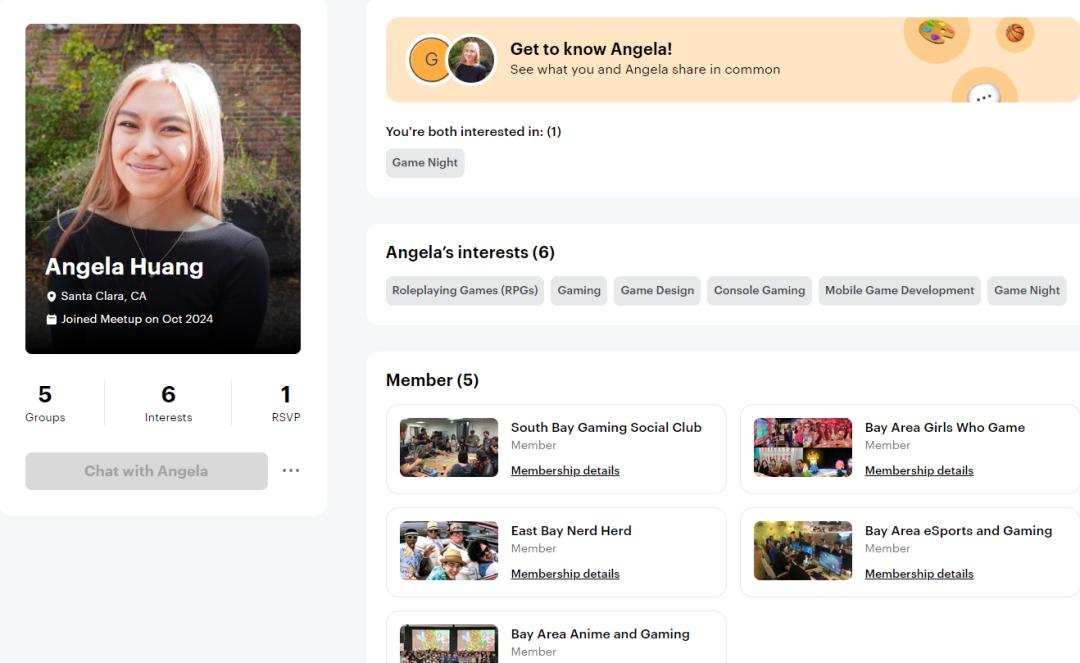
Task: Select the Mobile Game Development interest tag
Action: click(x=900, y=291)
